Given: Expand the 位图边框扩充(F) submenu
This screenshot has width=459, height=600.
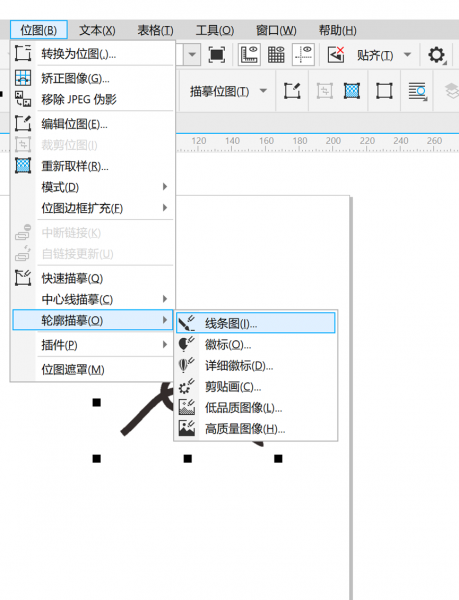Looking at the screenshot, I should click(93, 208).
